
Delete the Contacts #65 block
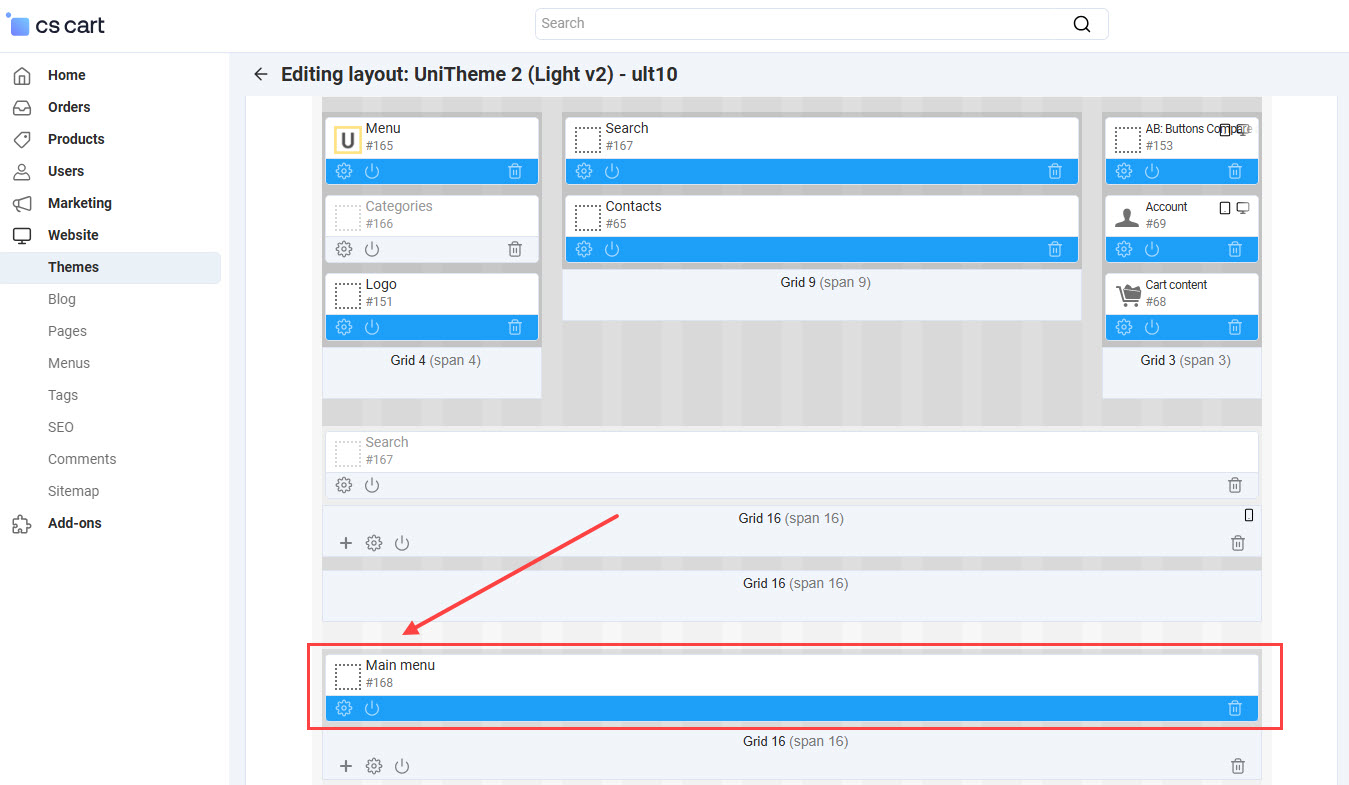pyautogui.click(x=1055, y=249)
